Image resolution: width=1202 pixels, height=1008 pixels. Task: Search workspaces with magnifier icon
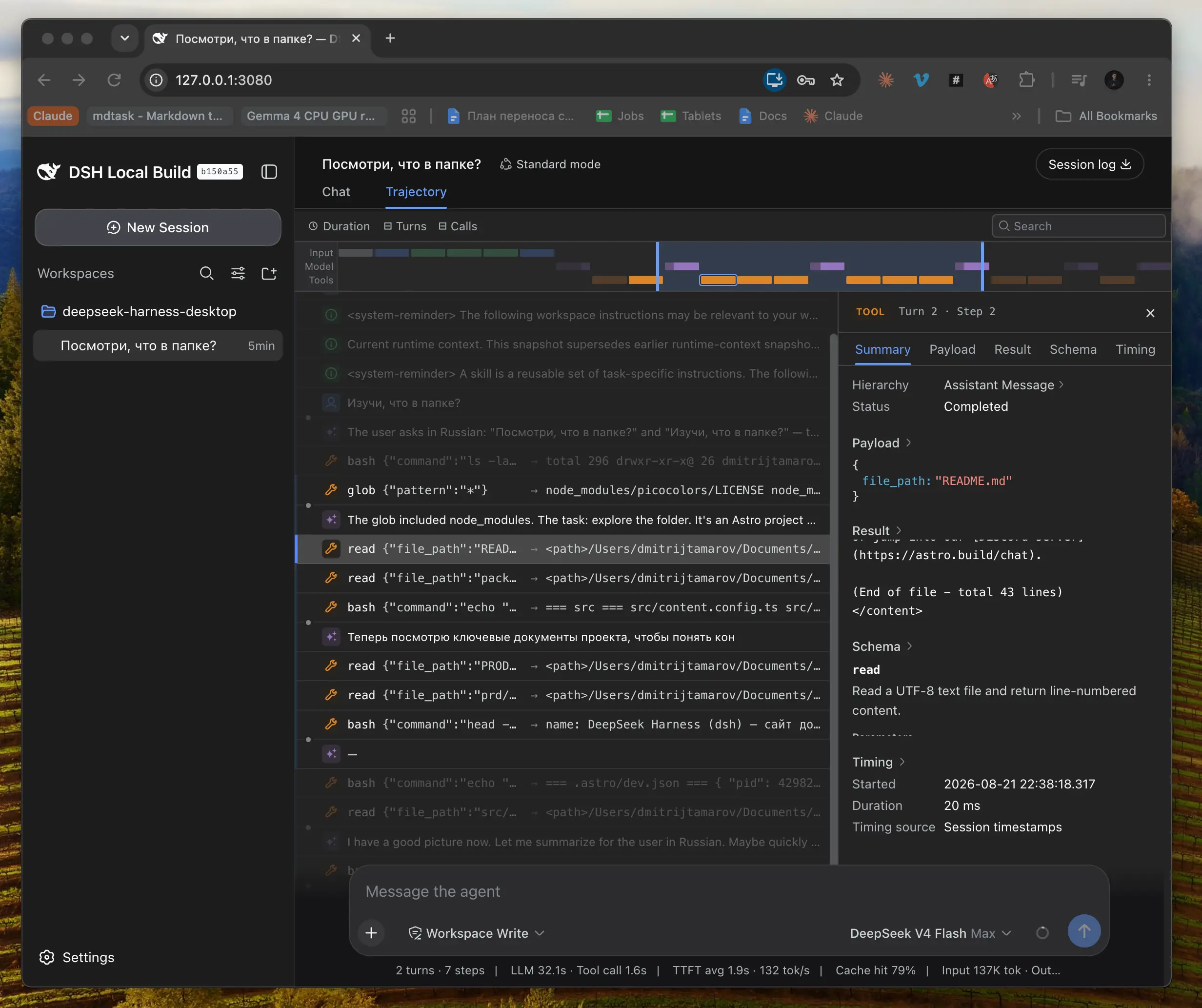pyautogui.click(x=207, y=274)
